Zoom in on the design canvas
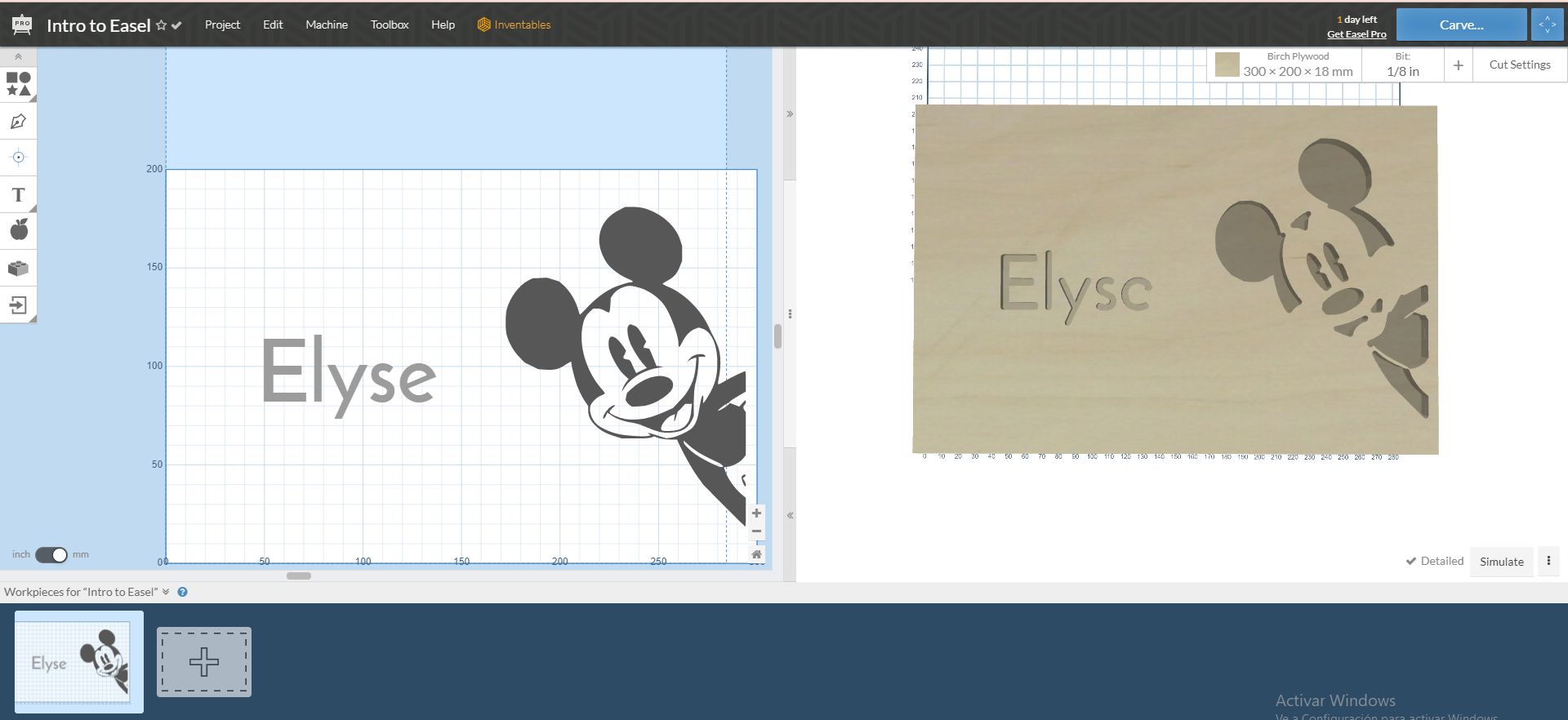 756,513
